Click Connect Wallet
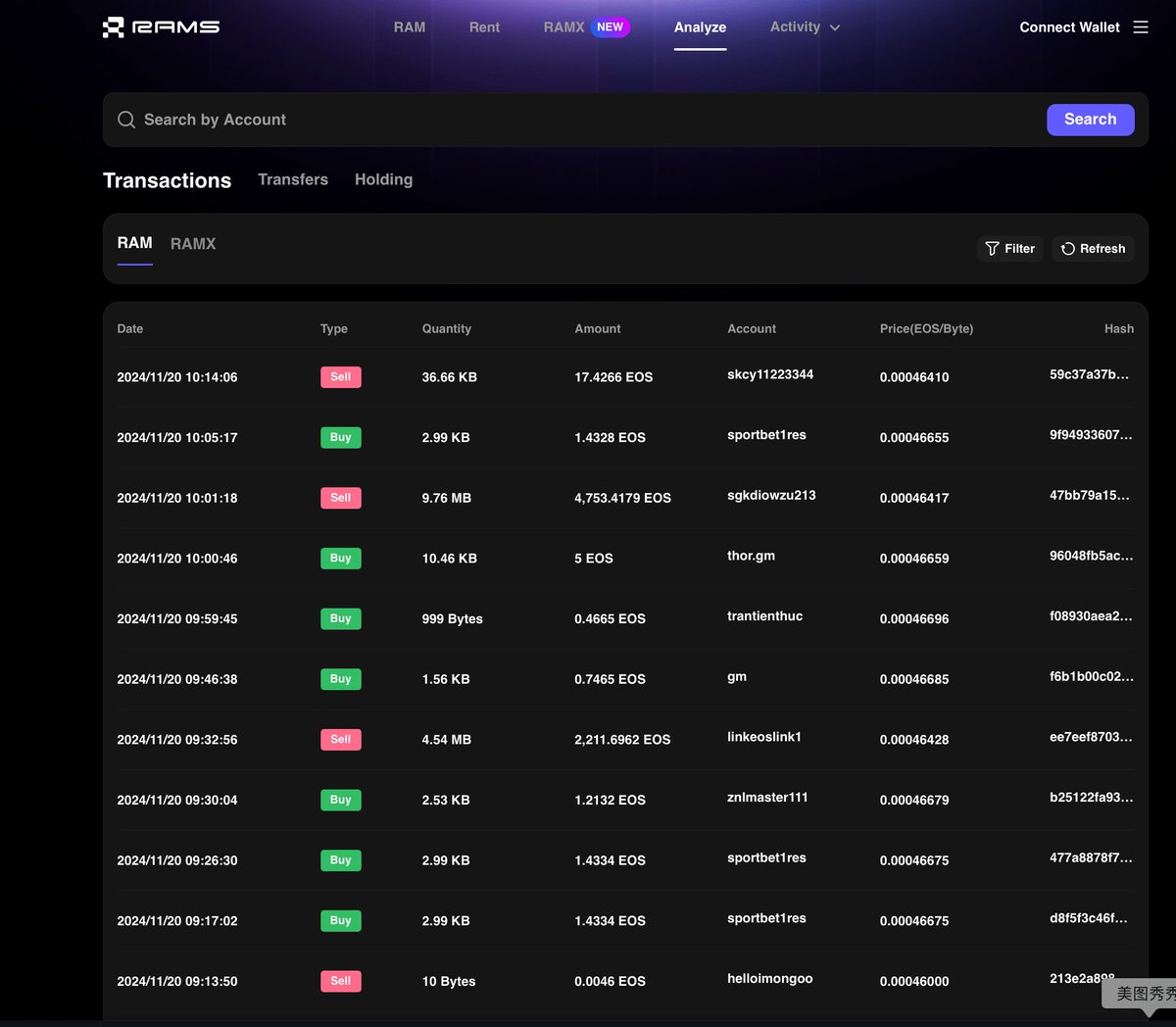Image resolution: width=1176 pixels, height=1027 pixels. coord(1069,27)
